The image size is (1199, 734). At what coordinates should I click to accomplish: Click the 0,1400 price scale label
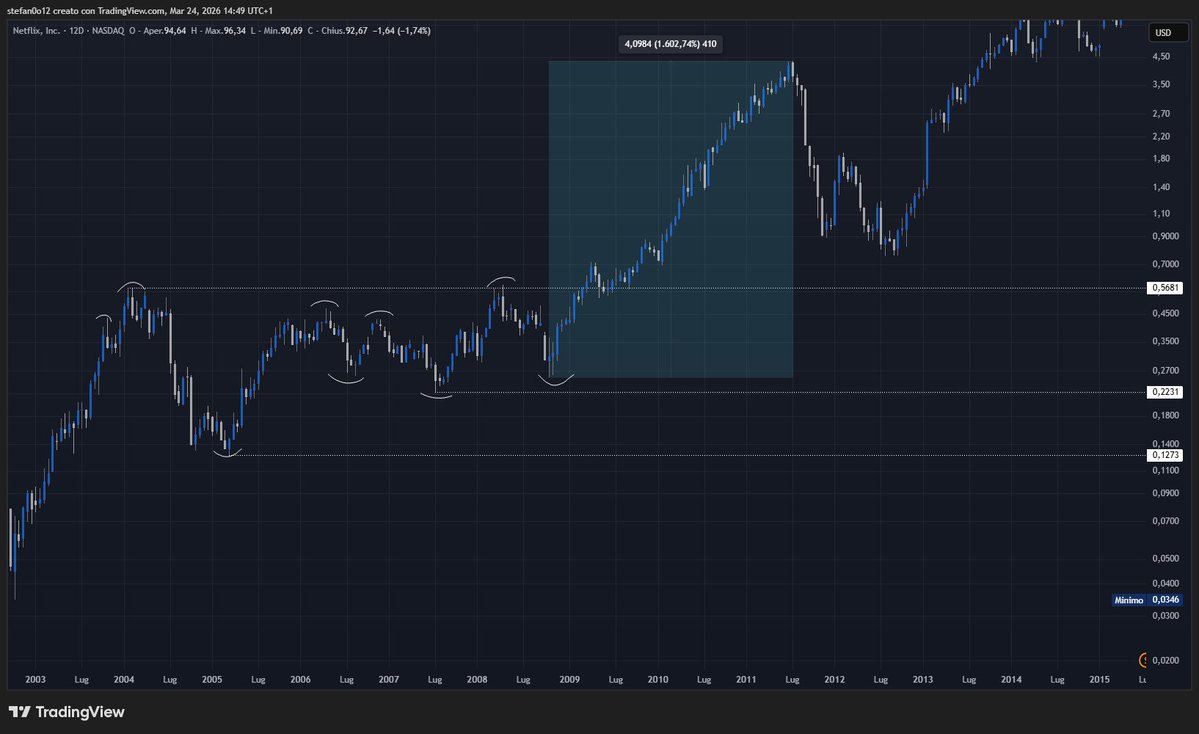click(x=1165, y=443)
